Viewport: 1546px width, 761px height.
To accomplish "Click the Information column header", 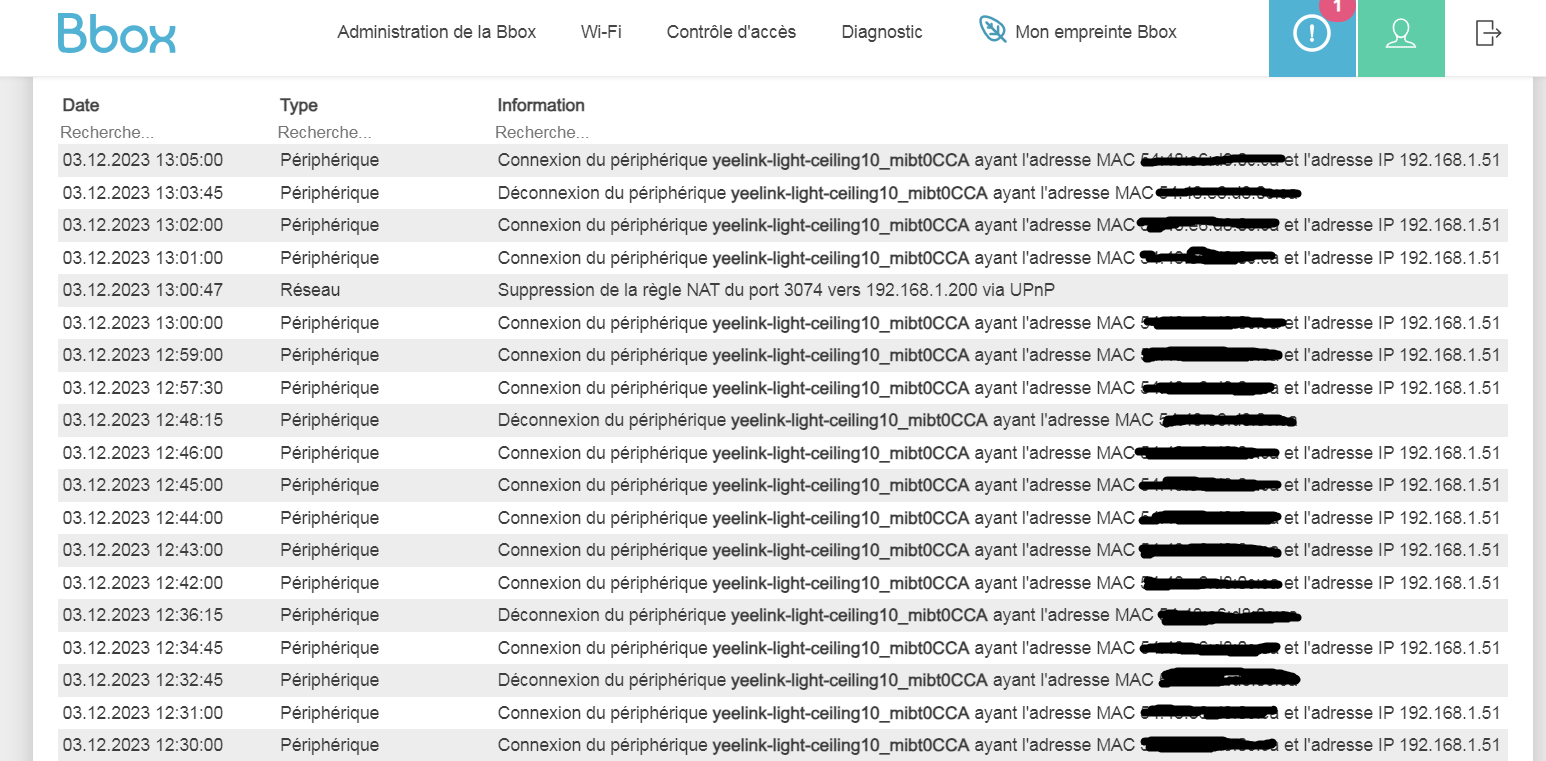I will (x=541, y=105).
